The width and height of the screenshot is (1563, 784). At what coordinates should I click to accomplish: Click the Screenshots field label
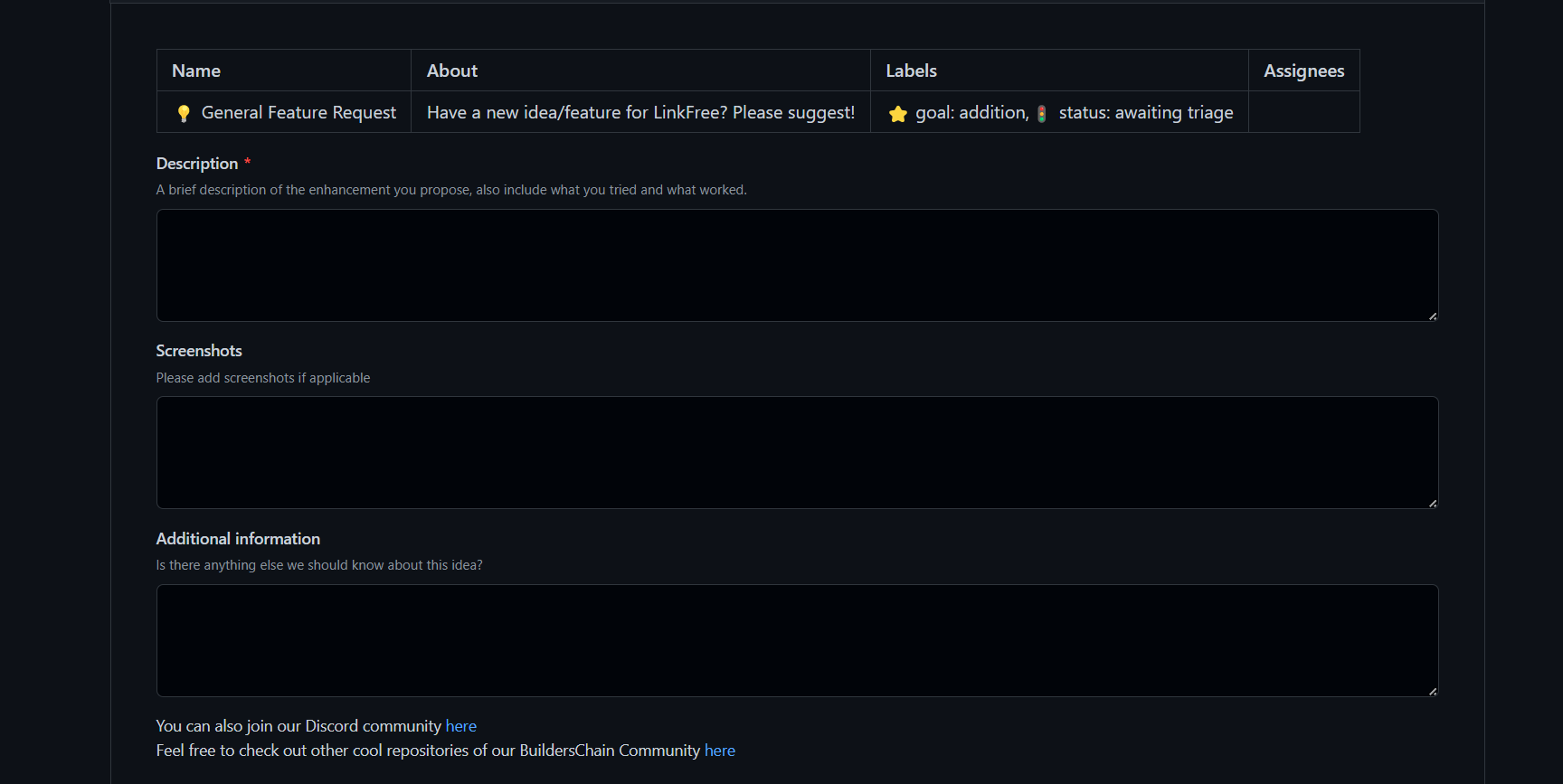pos(199,351)
